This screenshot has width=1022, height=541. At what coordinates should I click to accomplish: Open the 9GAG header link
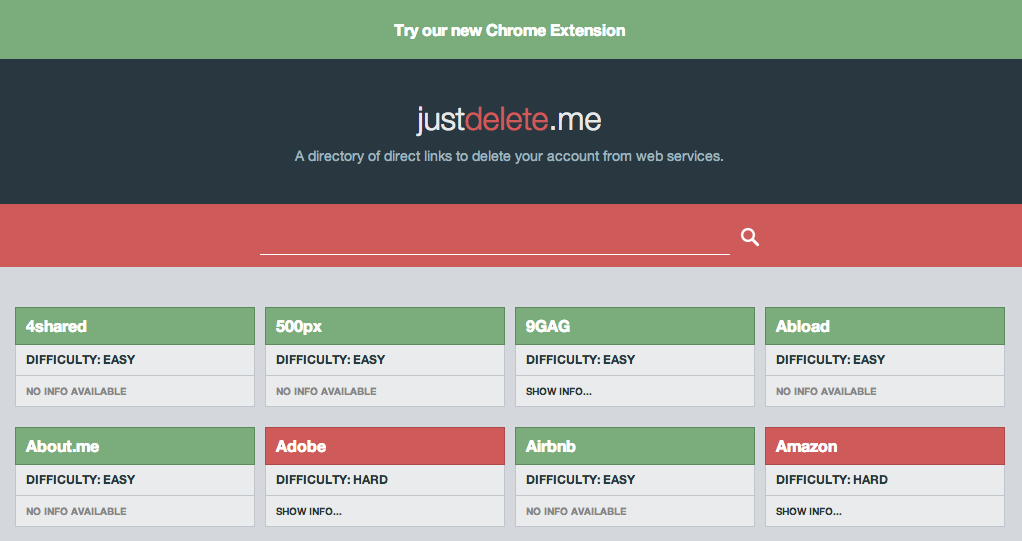click(x=635, y=326)
